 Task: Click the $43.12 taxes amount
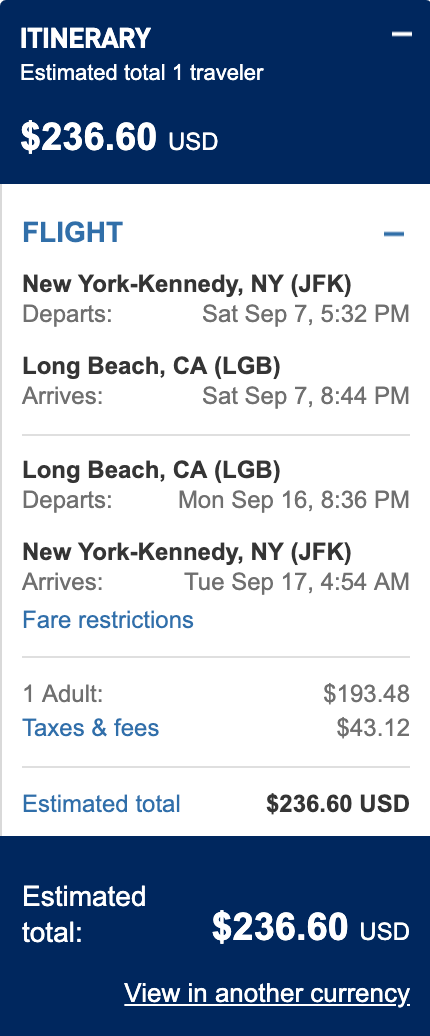pos(373,728)
